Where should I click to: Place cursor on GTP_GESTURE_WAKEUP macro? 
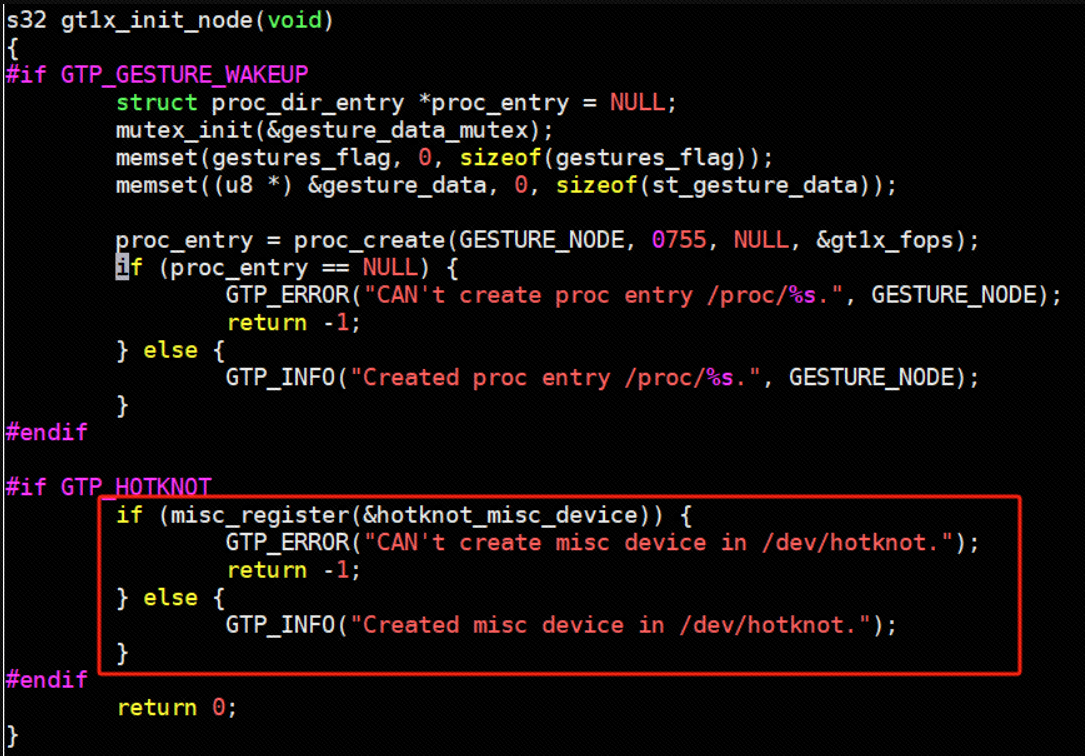pyautogui.click(x=184, y=75)
